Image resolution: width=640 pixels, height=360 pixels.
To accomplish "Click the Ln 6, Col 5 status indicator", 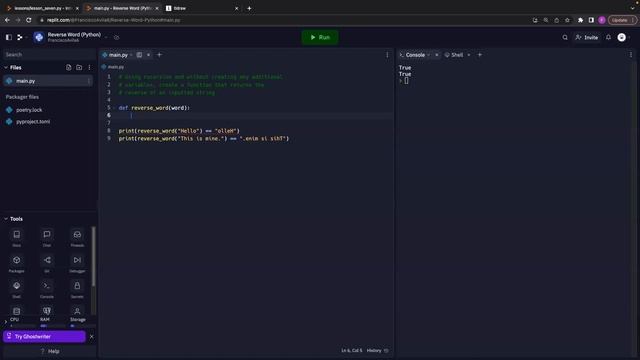I will (x=351, y=350).
